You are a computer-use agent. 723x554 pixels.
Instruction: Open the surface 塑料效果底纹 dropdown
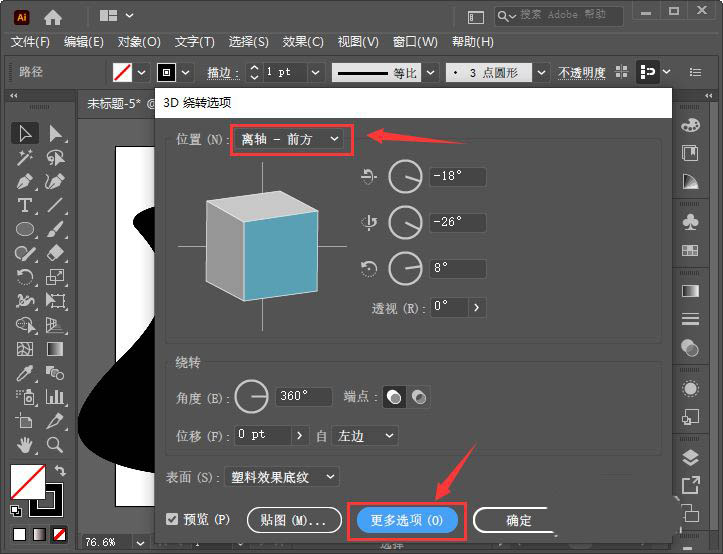282,477
